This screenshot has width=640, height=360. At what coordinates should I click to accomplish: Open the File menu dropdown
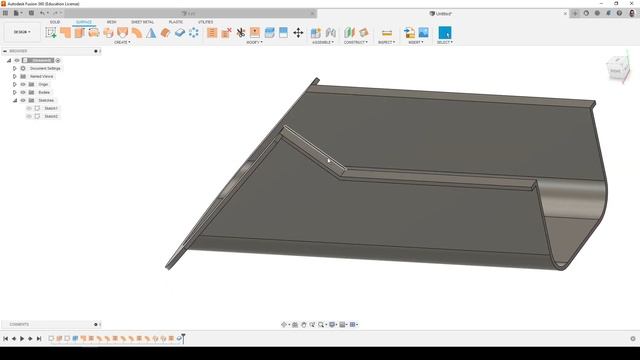[x=18, y=13]
